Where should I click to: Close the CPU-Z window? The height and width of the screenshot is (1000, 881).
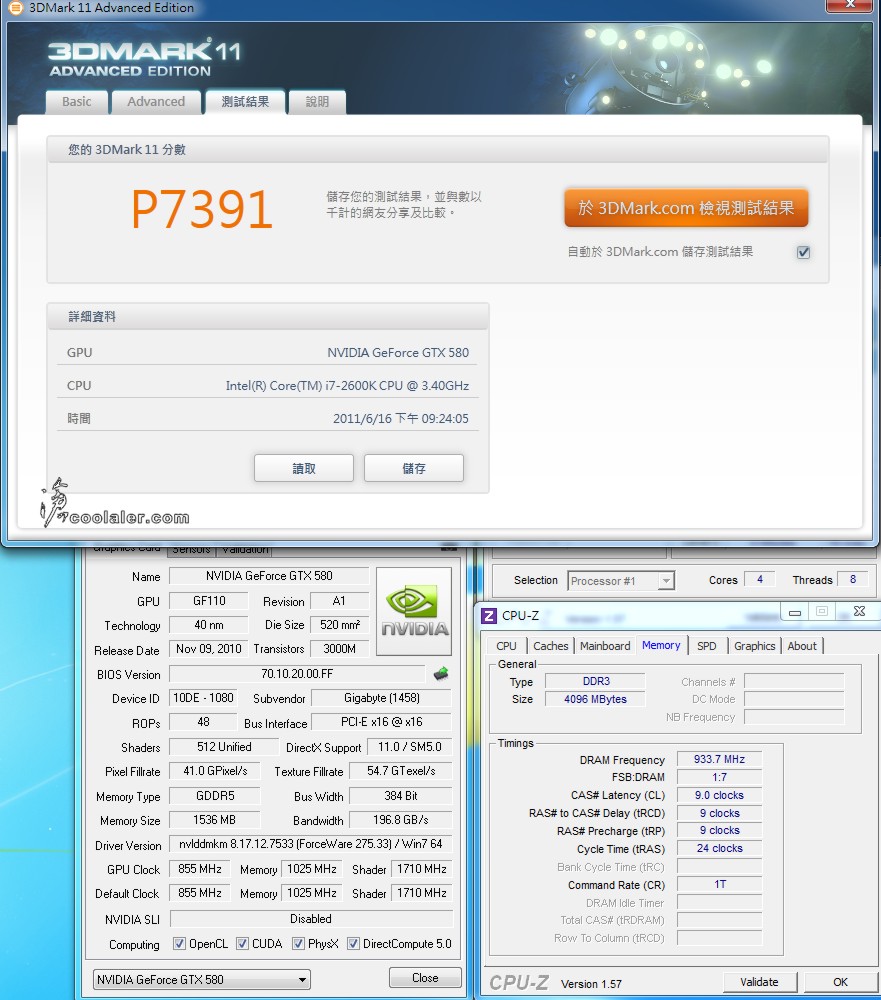click(859, 612)
